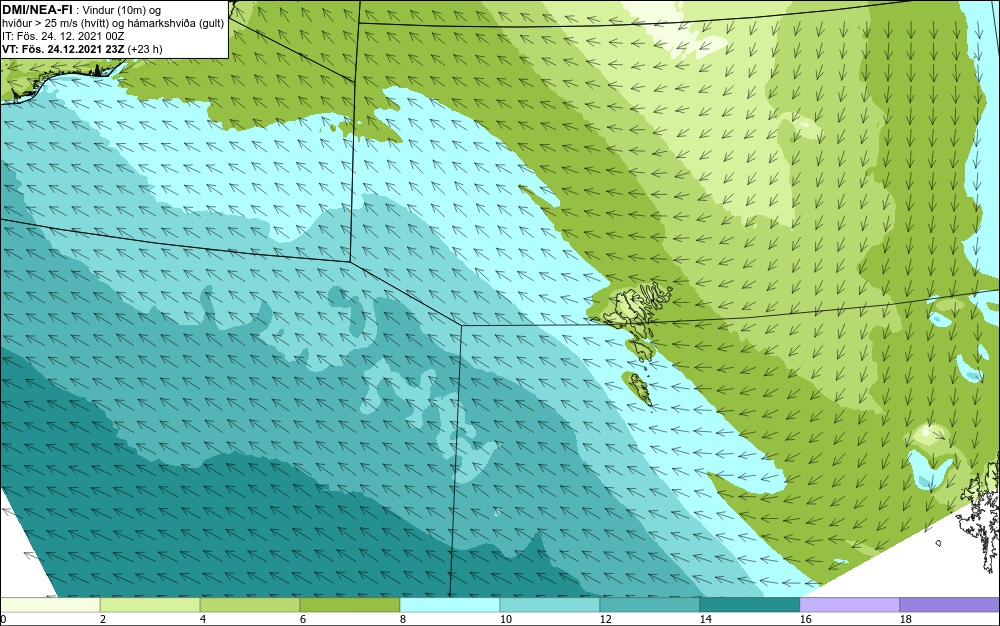Click the 12–14 m/s teal legend swatch
Viewport: 1000px width, 626px height.
click(x=649, y=604)
